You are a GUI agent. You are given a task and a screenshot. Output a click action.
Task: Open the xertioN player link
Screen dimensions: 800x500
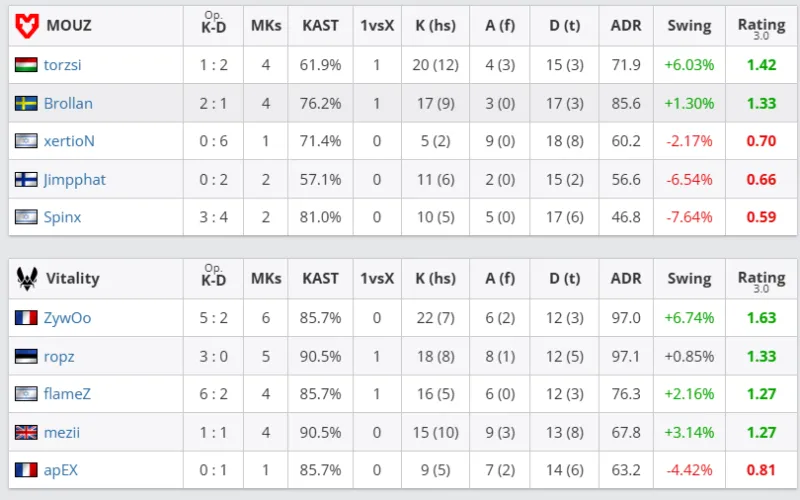pyautogui.click(x=69, y=141)
